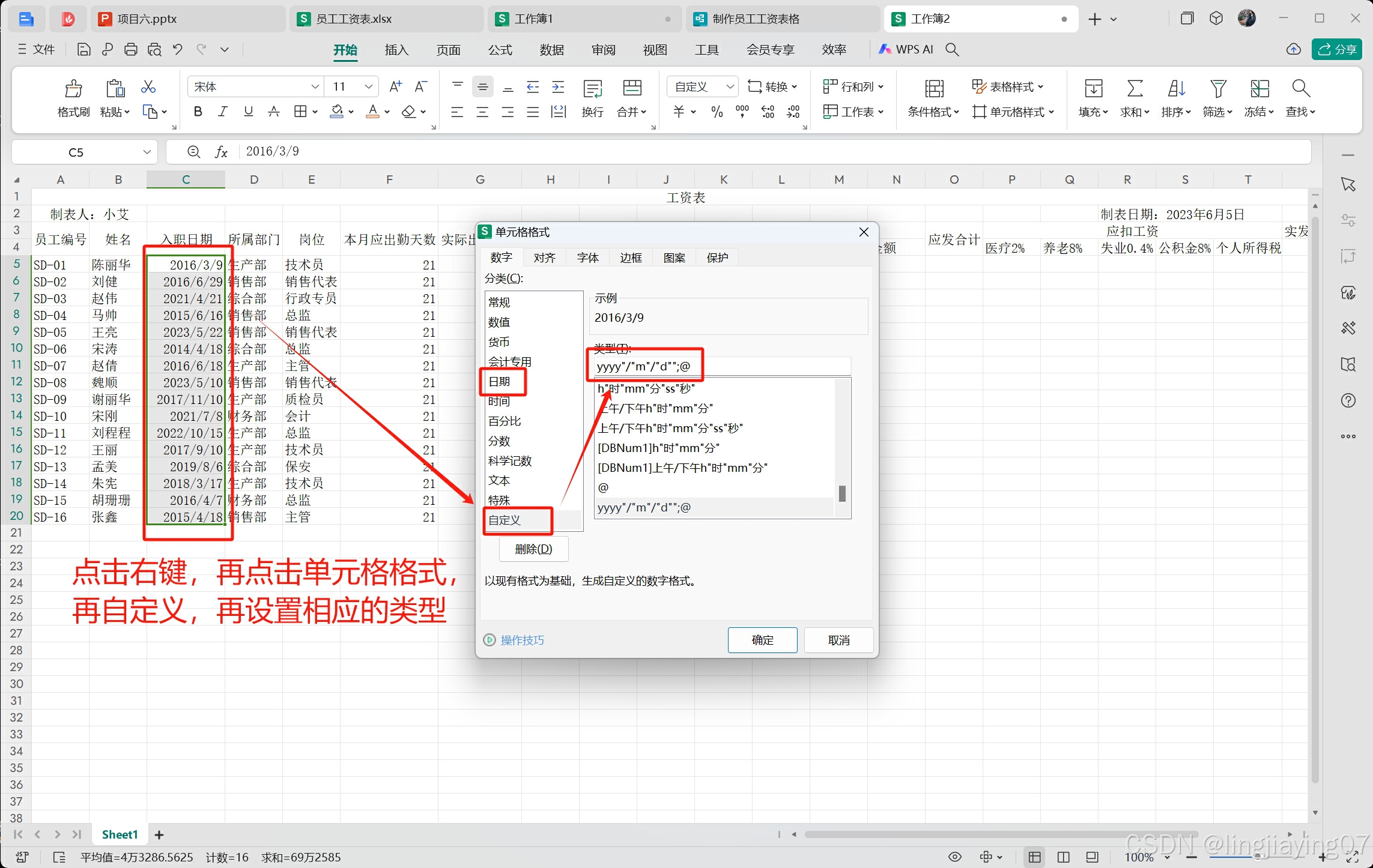Click the 删除(D) button

point(533,549)
